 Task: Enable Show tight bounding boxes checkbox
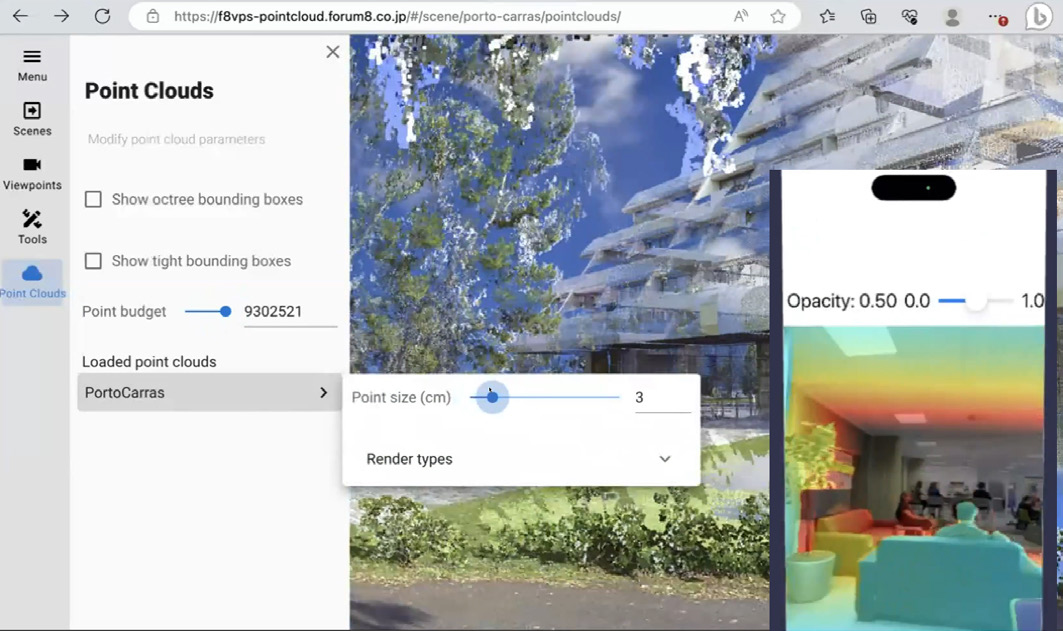93,261
